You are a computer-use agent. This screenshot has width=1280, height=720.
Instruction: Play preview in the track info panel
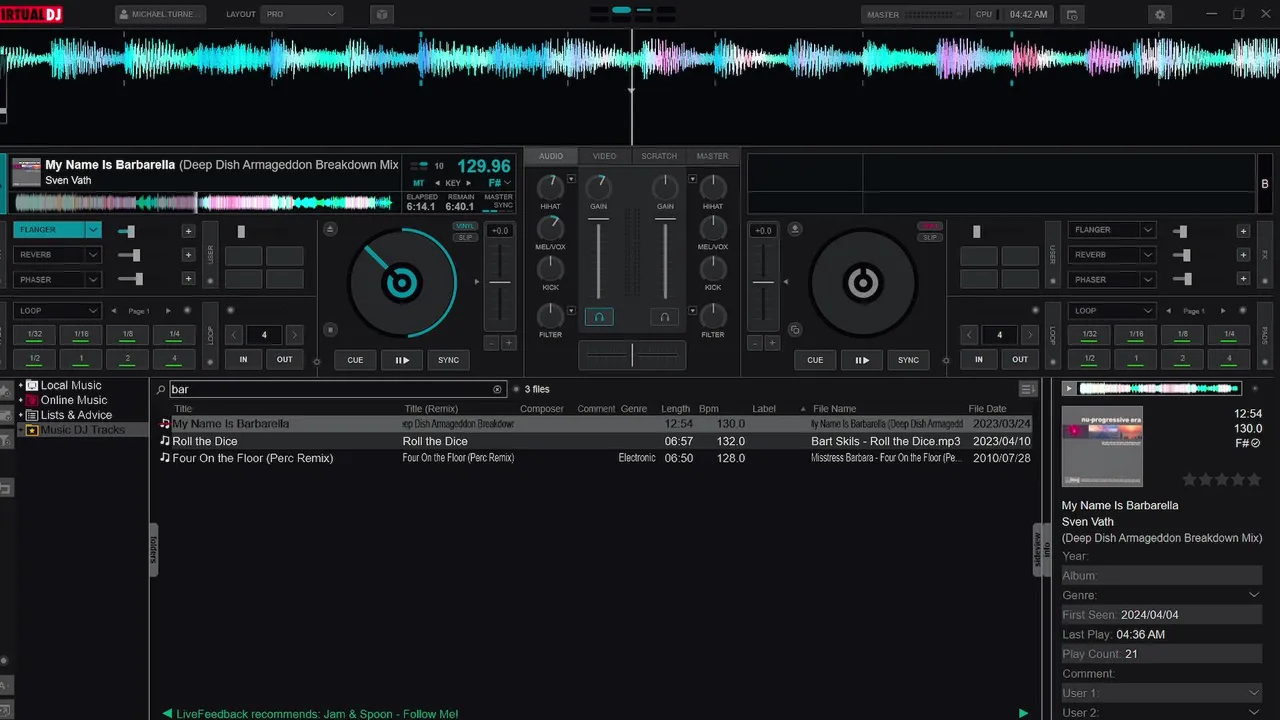point(1069,388)
